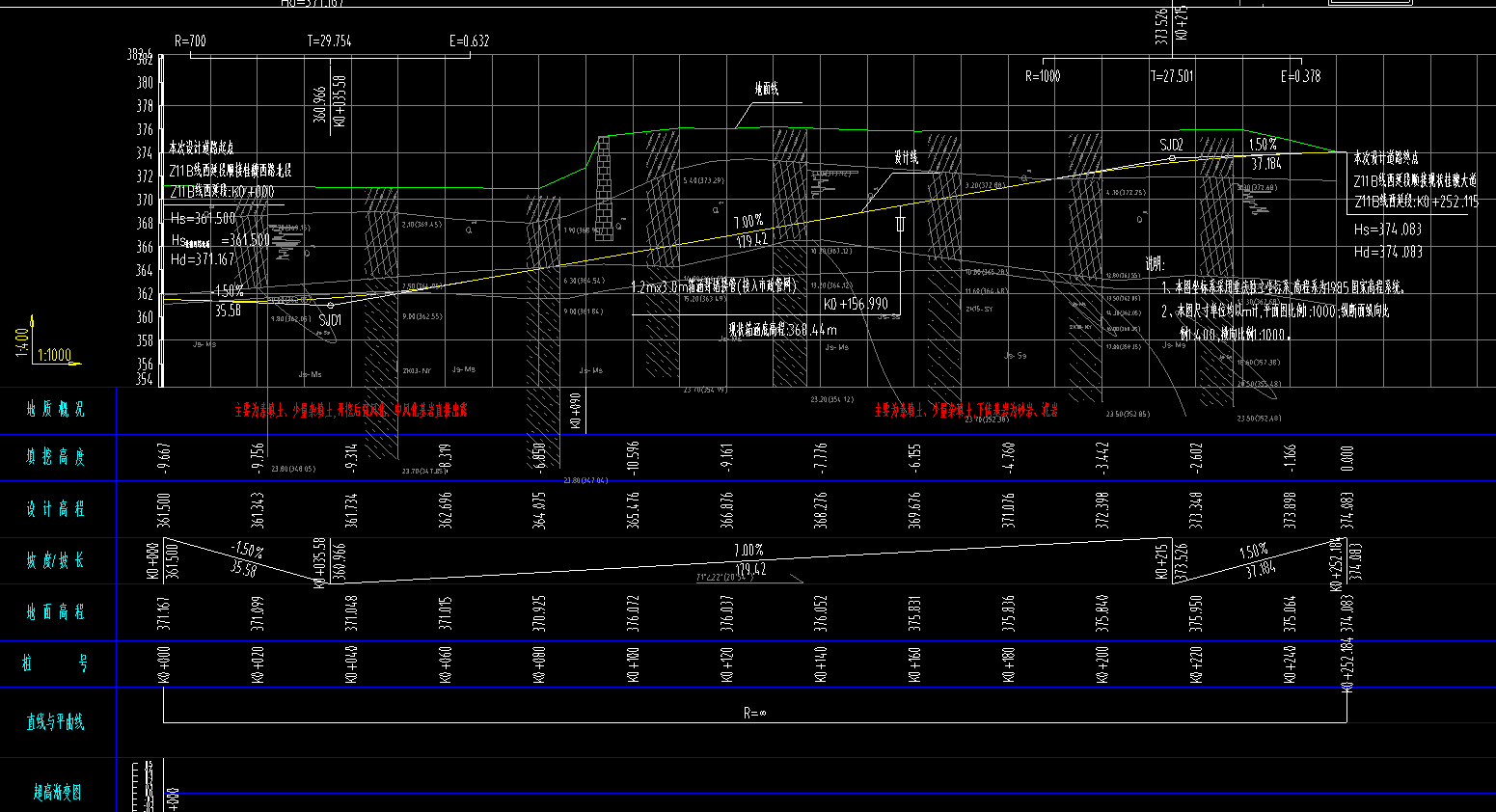
Task: Click the Hd=371.167 start elevation text
Action: click(x=203, y=259)
